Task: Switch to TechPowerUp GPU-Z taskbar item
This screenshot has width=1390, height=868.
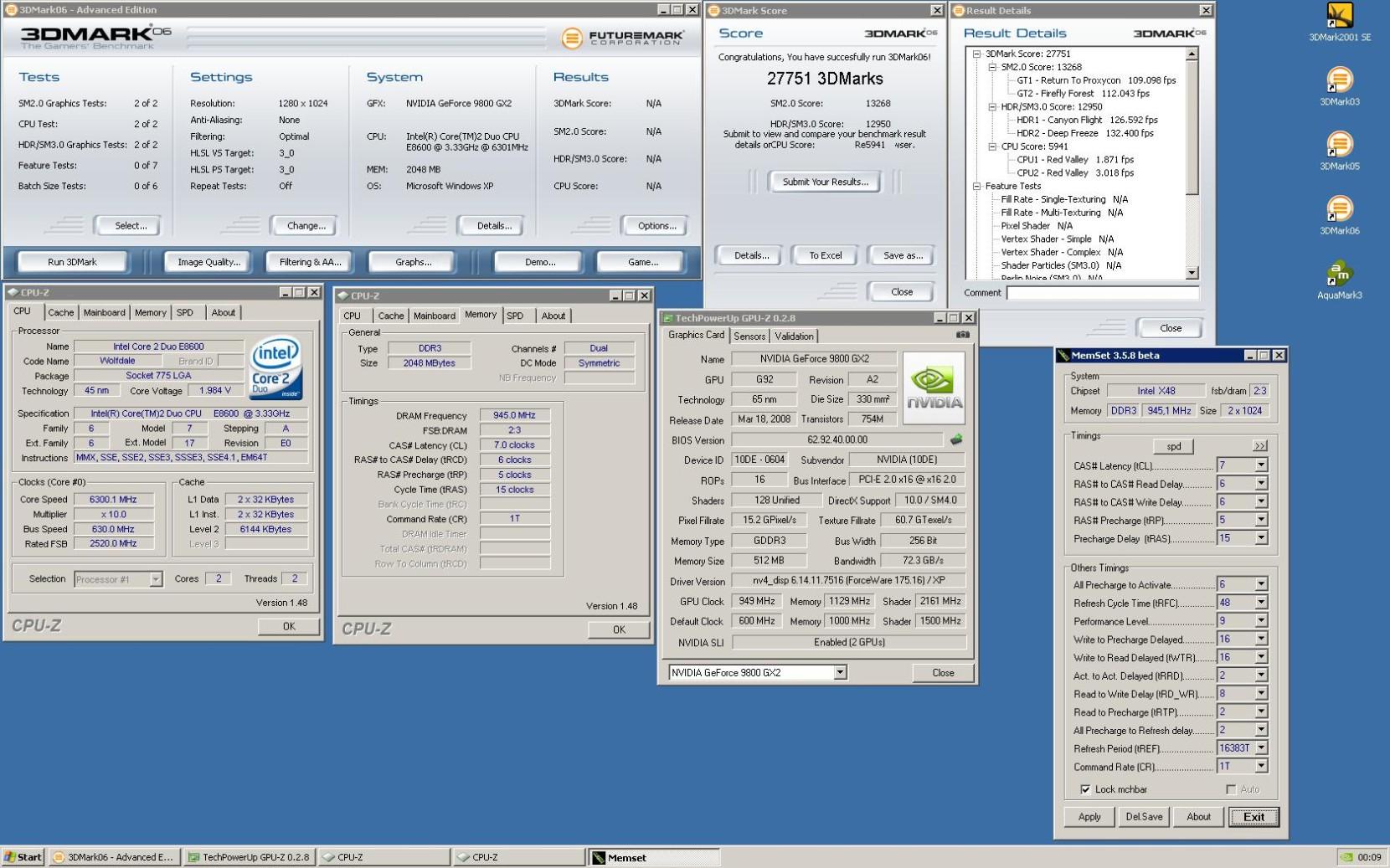Action: (x=250, y=857)
